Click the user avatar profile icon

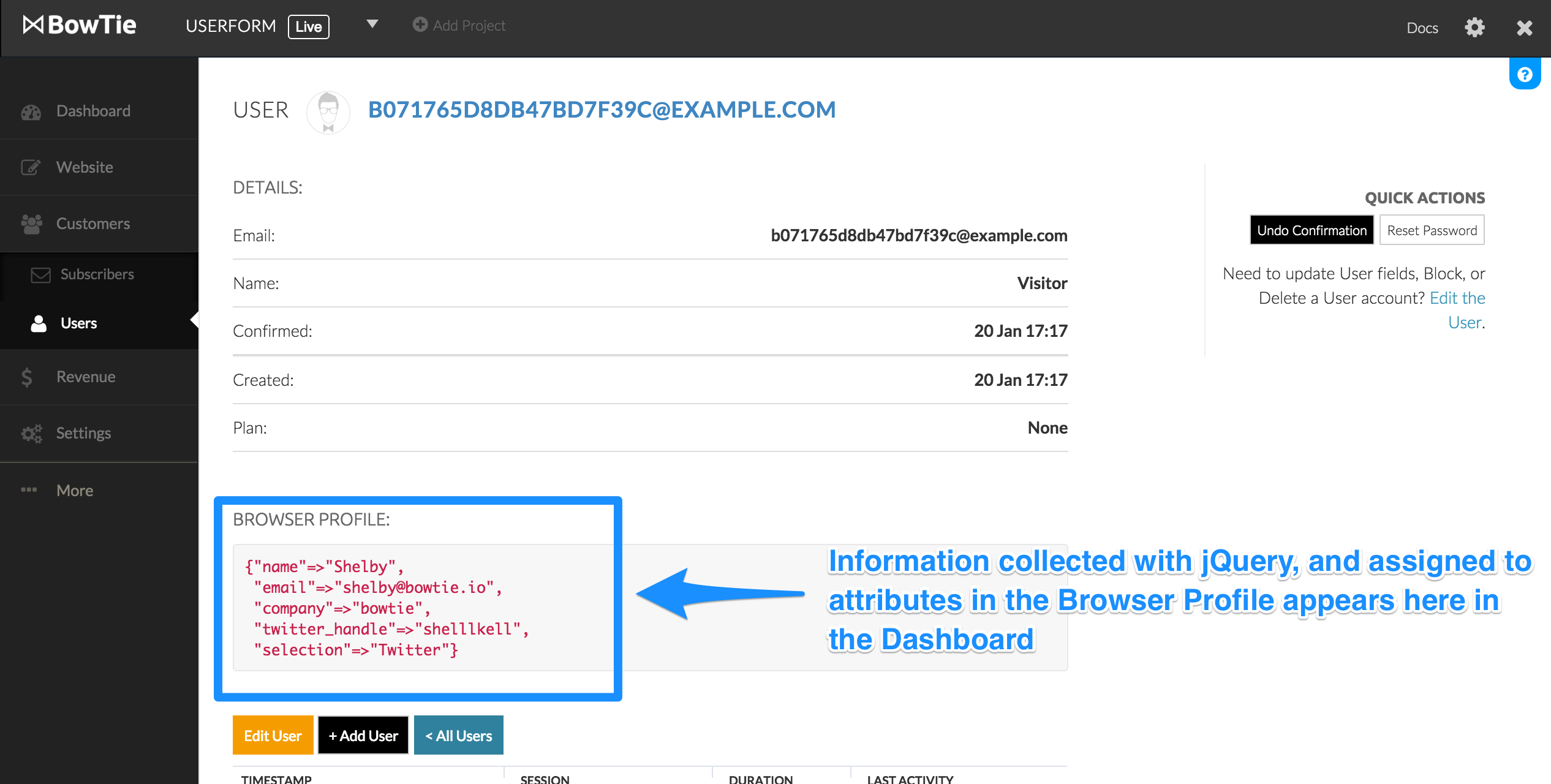[x=326, y=110]
